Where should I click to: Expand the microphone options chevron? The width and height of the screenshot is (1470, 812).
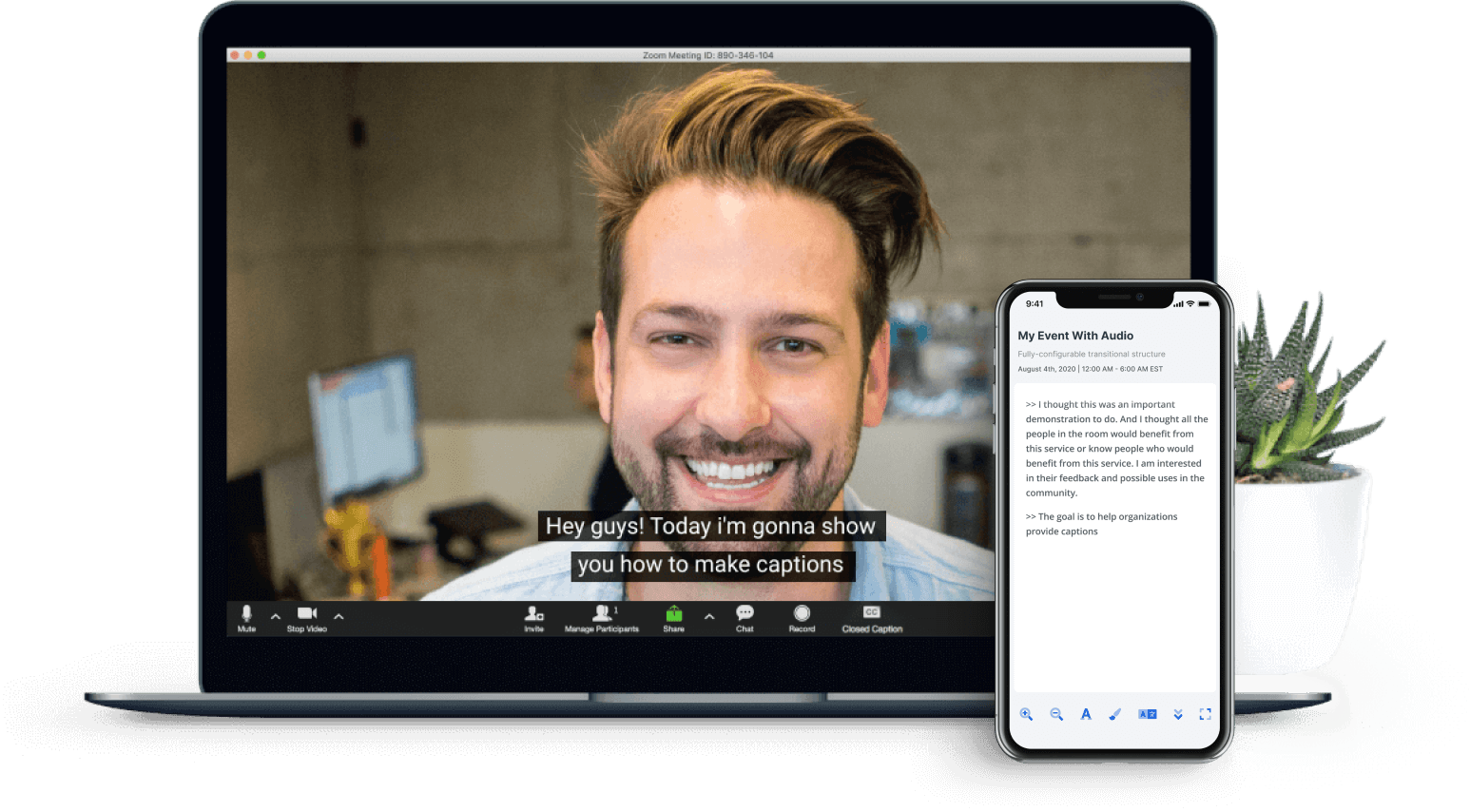(x=275, y=617)
